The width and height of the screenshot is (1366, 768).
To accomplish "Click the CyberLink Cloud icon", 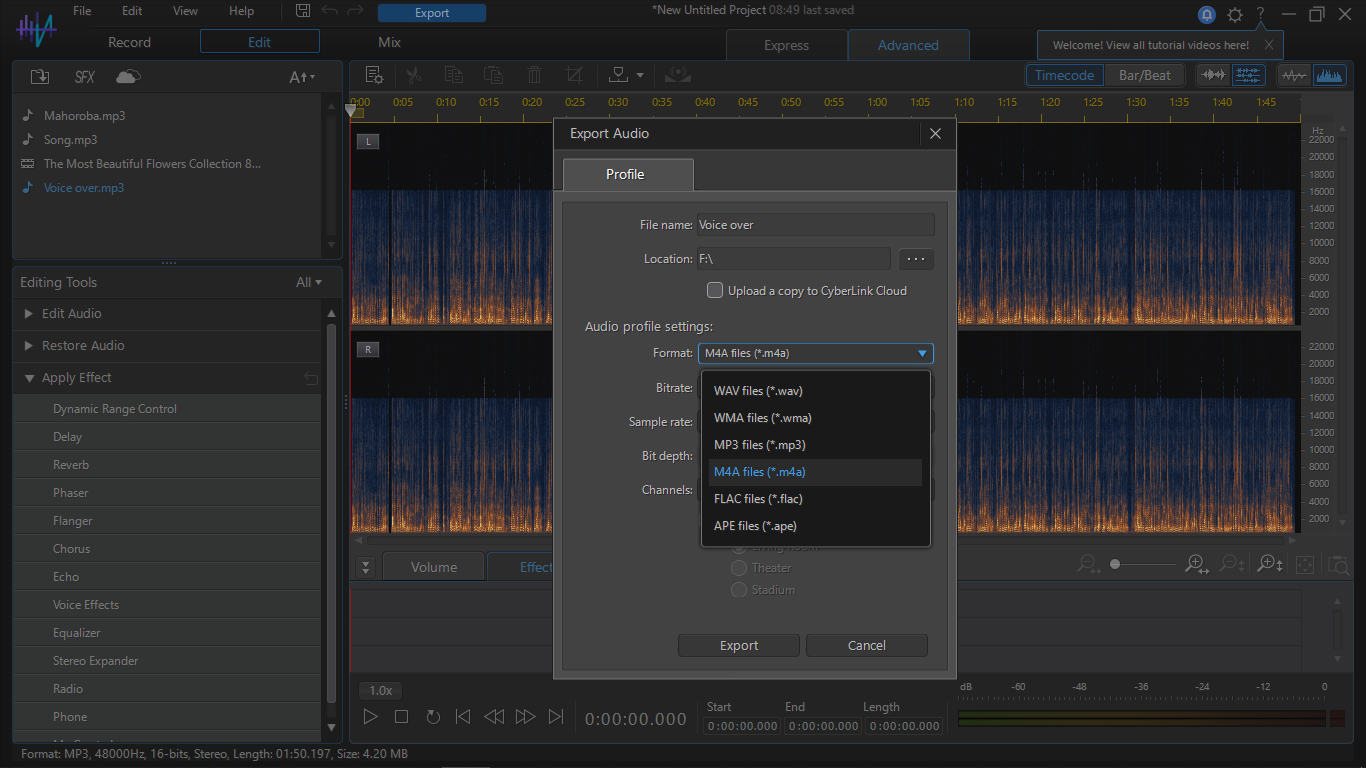I will [128, 77].
